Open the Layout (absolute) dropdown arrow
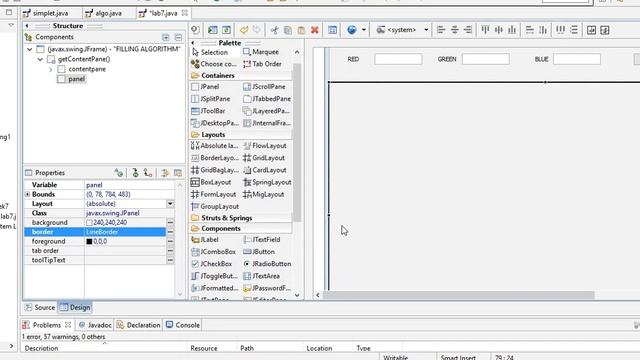The image size is (640, 360). (170, 204)
